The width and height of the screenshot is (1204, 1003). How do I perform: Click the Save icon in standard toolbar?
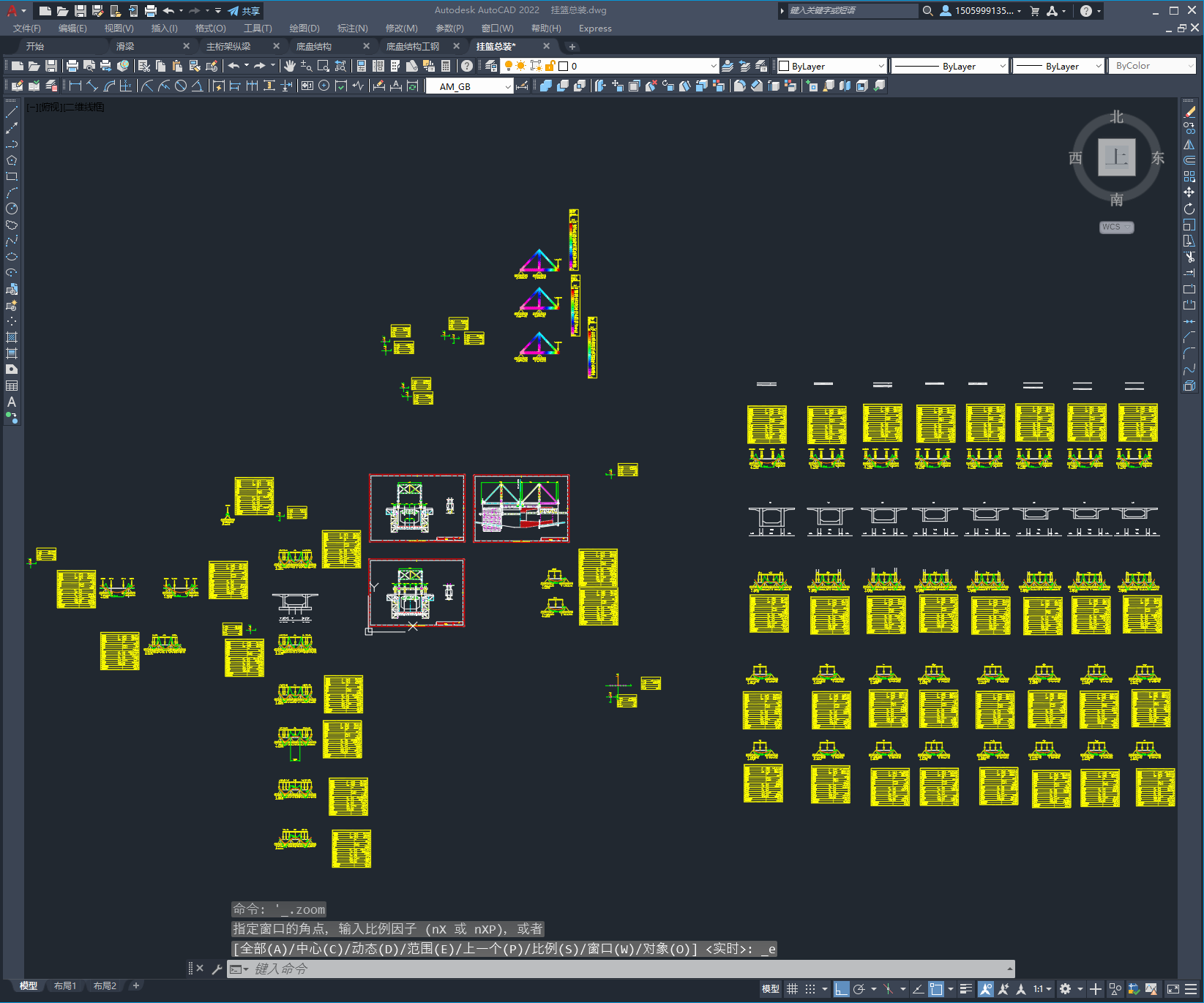51,66
